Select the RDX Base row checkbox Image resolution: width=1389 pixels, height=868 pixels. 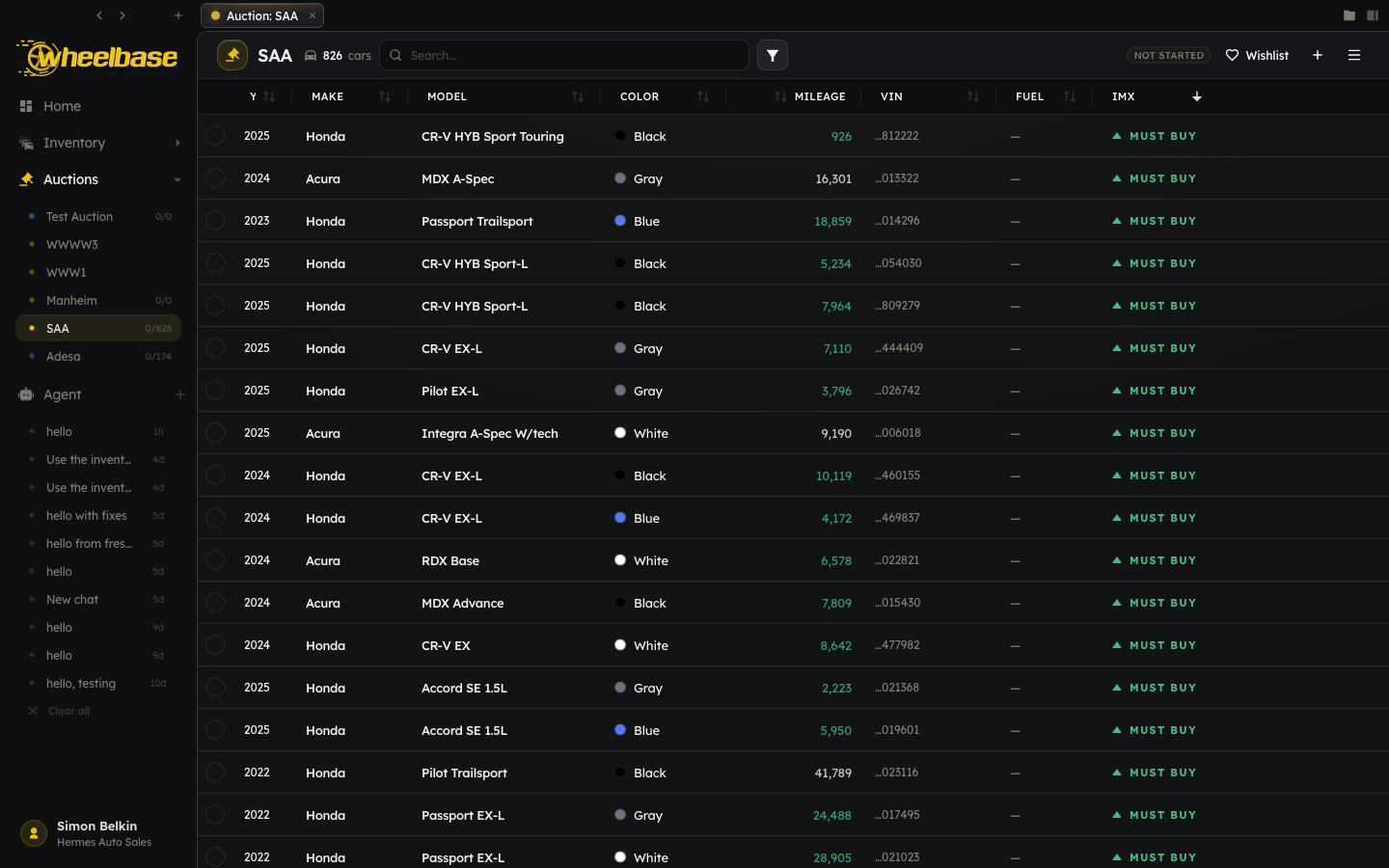[x=215, y=560]
